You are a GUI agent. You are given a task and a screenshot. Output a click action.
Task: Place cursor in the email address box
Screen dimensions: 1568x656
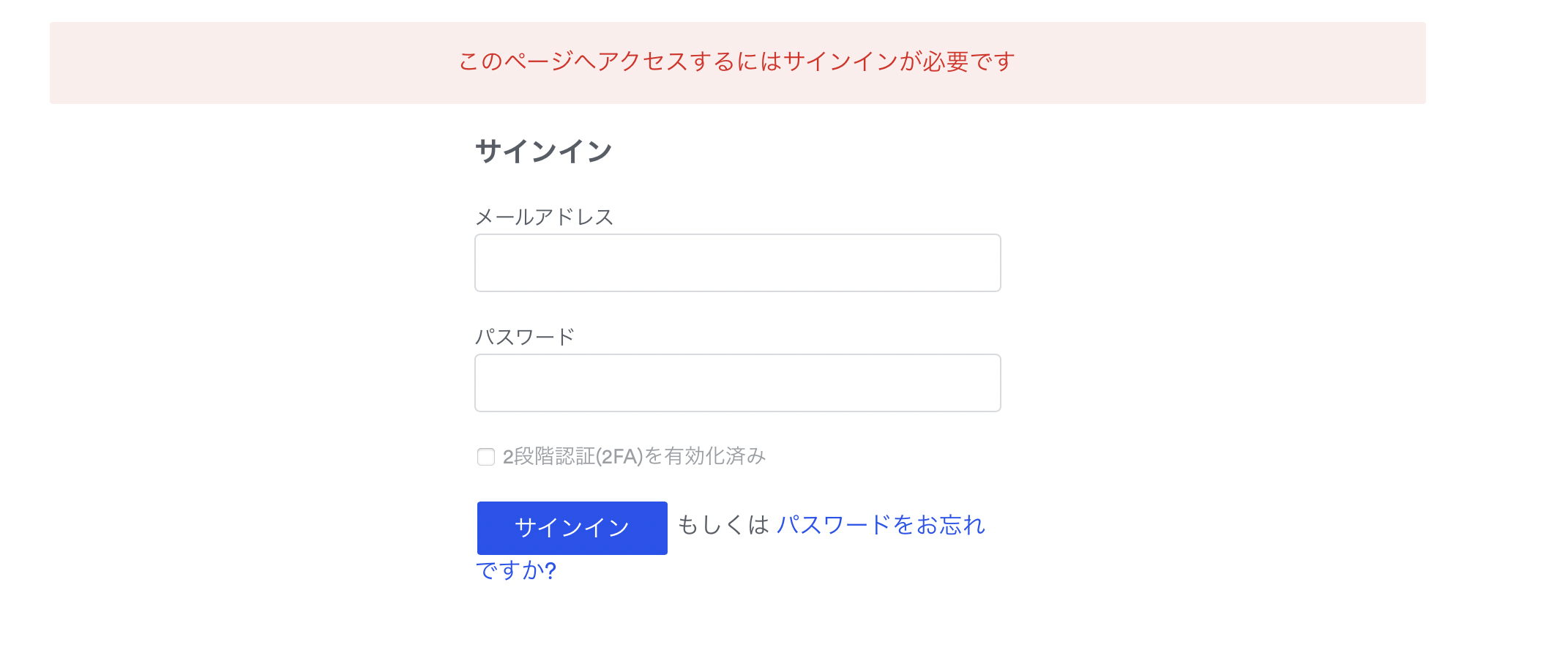pos(737,263)
